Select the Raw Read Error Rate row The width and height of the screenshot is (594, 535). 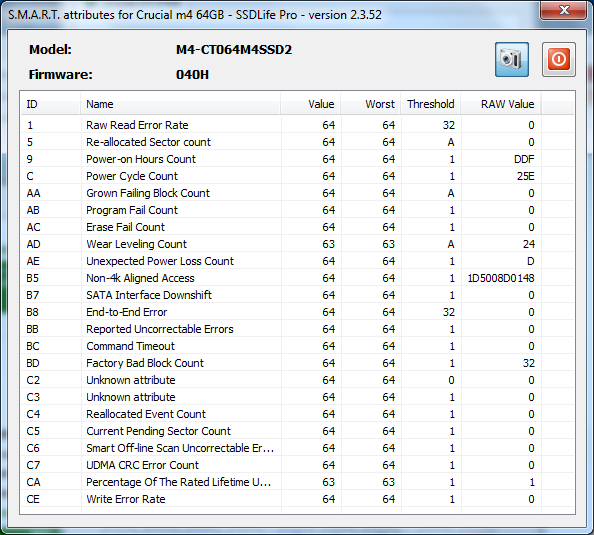281,125
